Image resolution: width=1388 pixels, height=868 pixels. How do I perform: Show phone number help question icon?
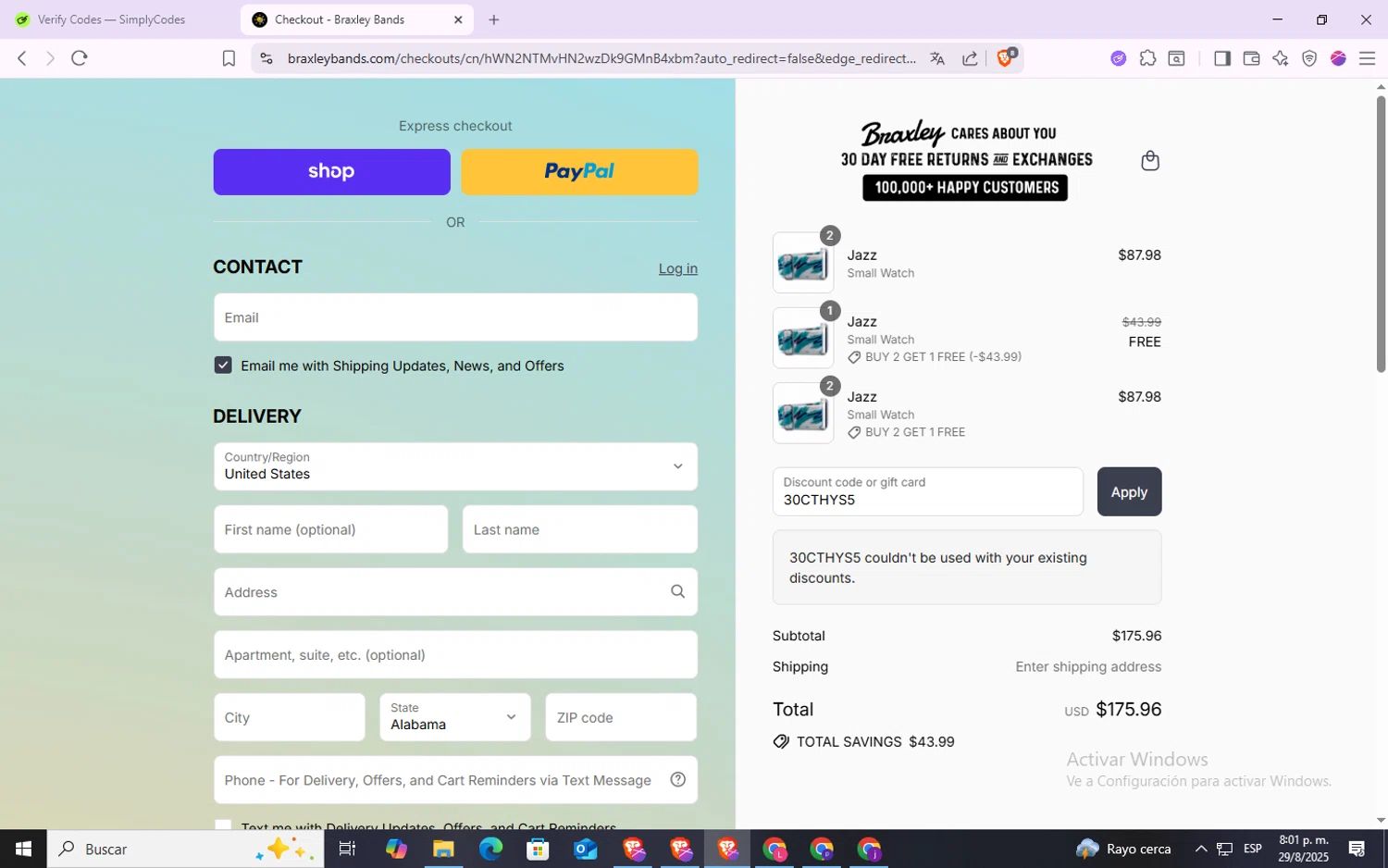[x=677, y=779]
